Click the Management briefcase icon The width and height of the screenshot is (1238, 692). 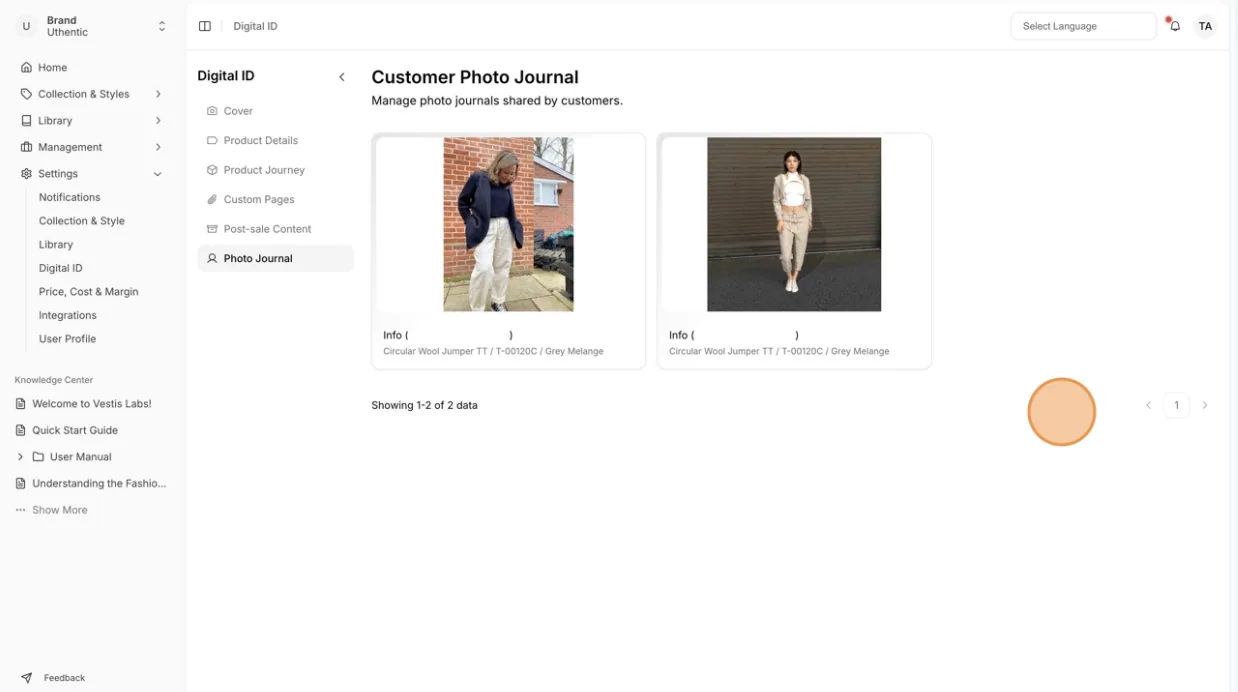click(x=26, y=147)
